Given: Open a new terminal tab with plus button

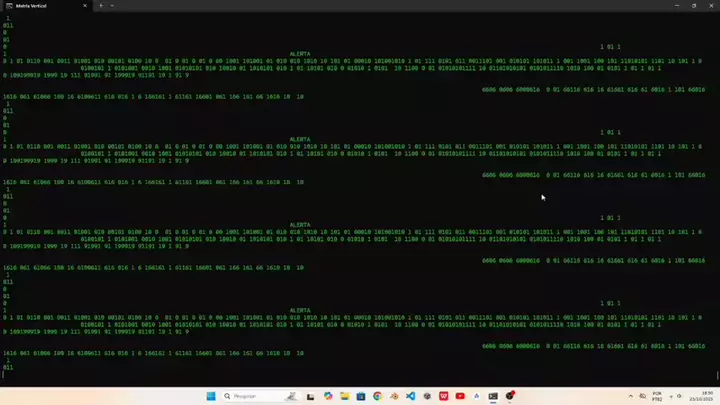Looking at the screenshot, I should point(101,5).
